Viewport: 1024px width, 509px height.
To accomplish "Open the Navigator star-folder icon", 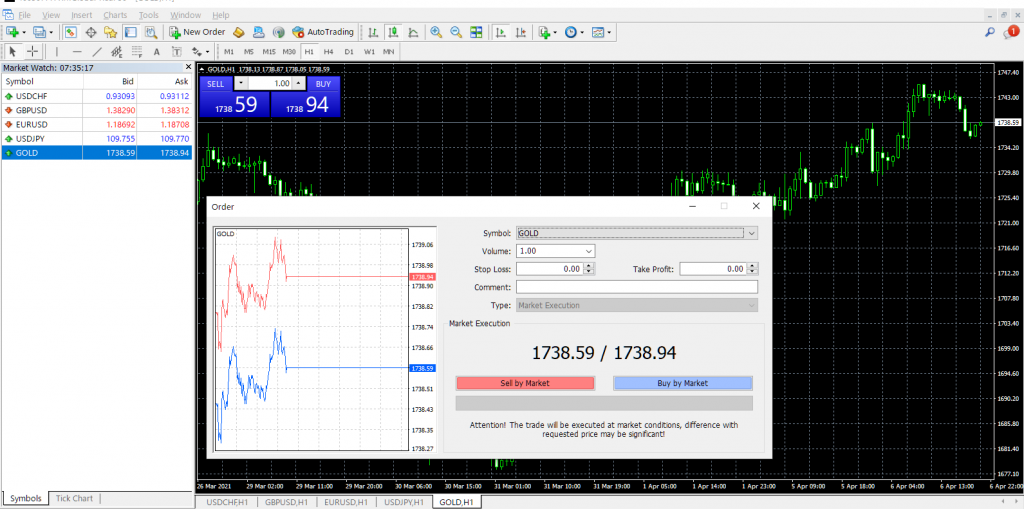I will click(x=110, y=31).
